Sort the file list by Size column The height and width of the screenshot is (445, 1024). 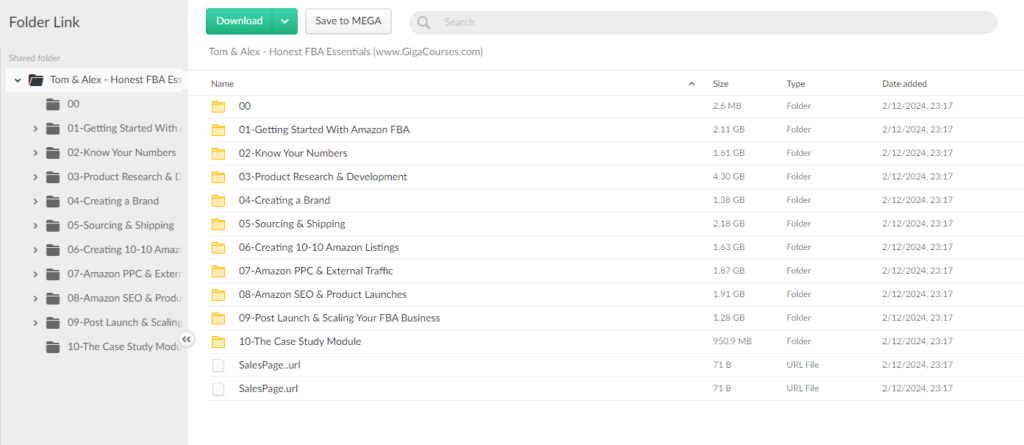[x=720, y=84]
